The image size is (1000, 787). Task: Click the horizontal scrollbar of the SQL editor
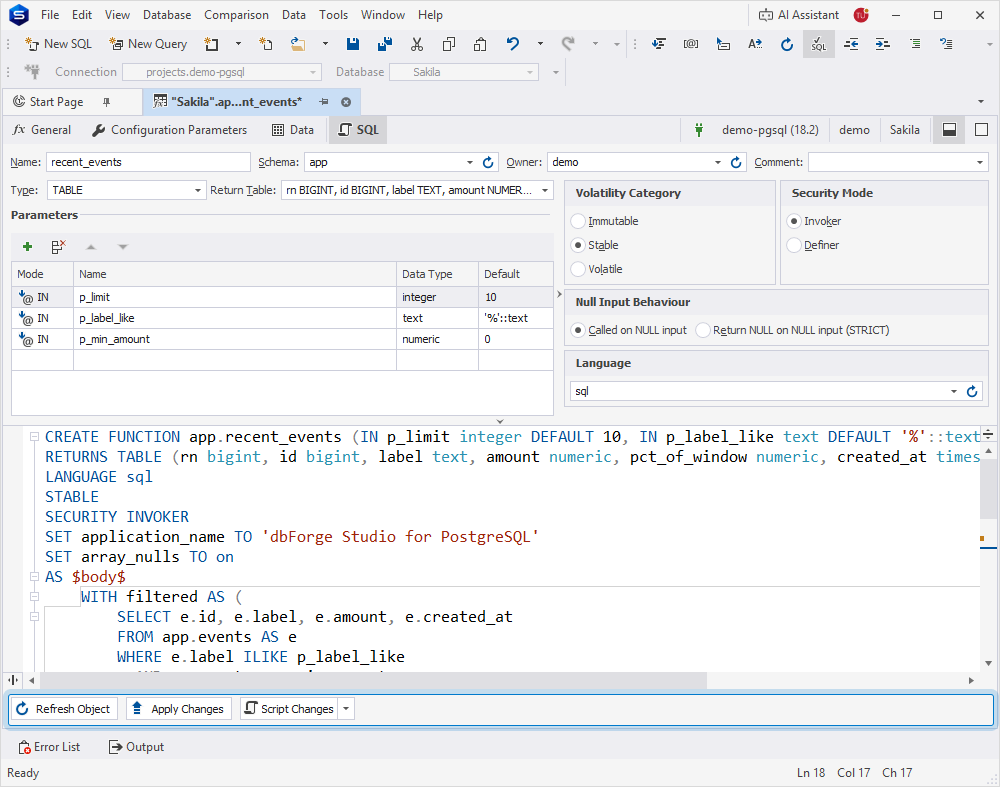tap(374, 681)
